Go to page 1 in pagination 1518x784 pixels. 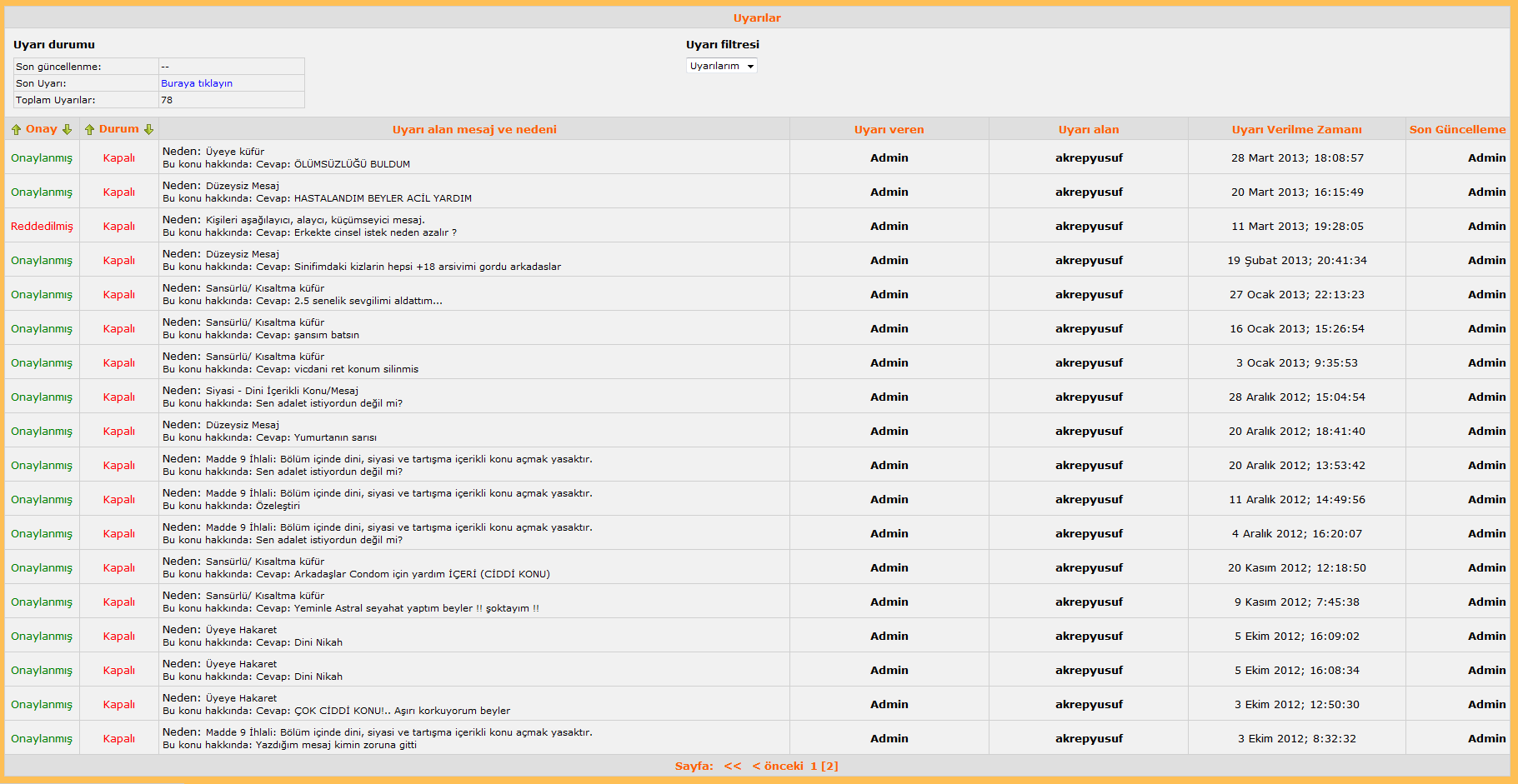814,766
